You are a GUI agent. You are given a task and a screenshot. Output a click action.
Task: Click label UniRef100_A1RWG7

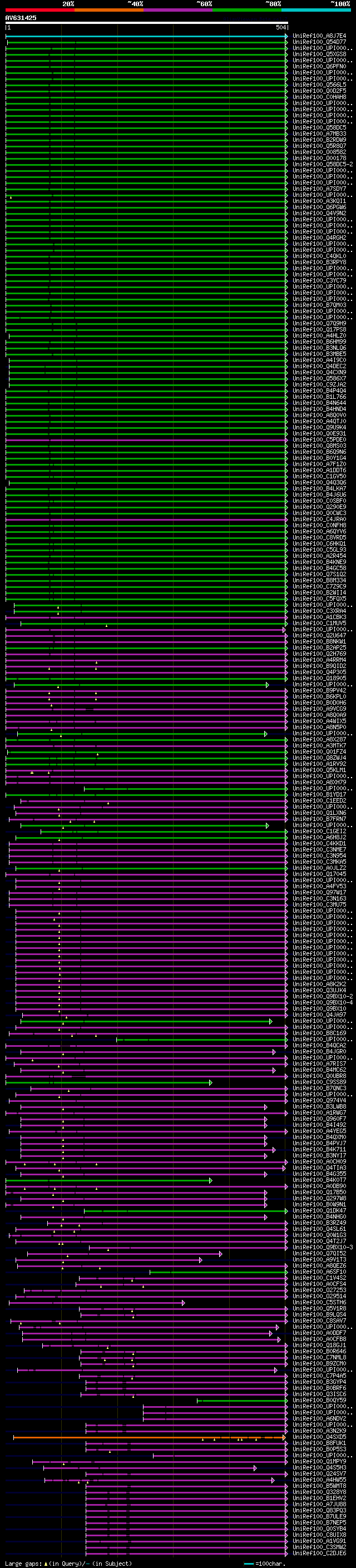319,1112
